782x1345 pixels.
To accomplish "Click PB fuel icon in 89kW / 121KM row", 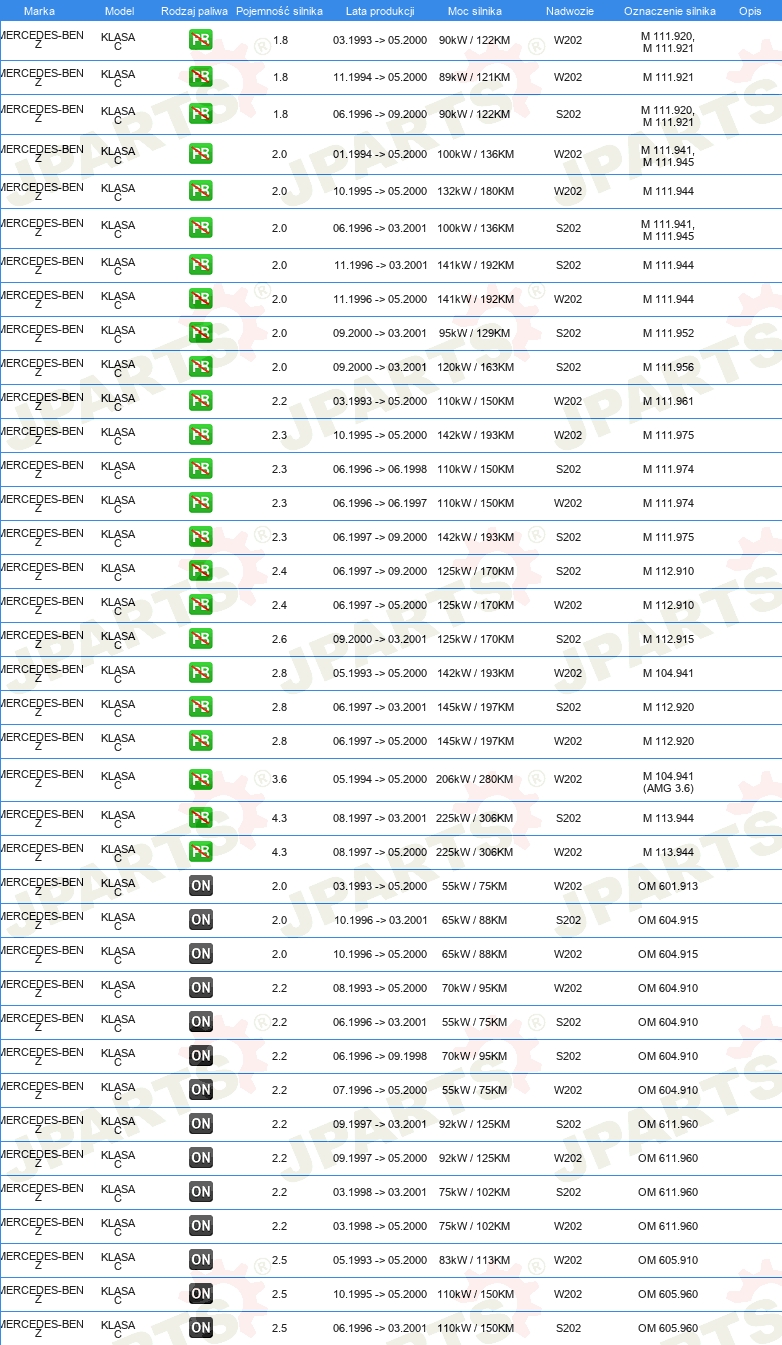I will point(201,77).
